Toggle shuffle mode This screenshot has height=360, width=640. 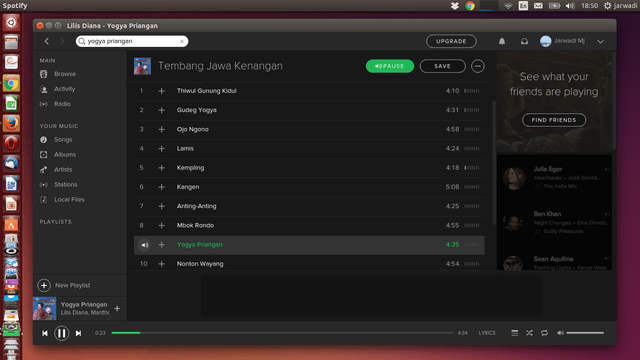[x=529, y=333]
